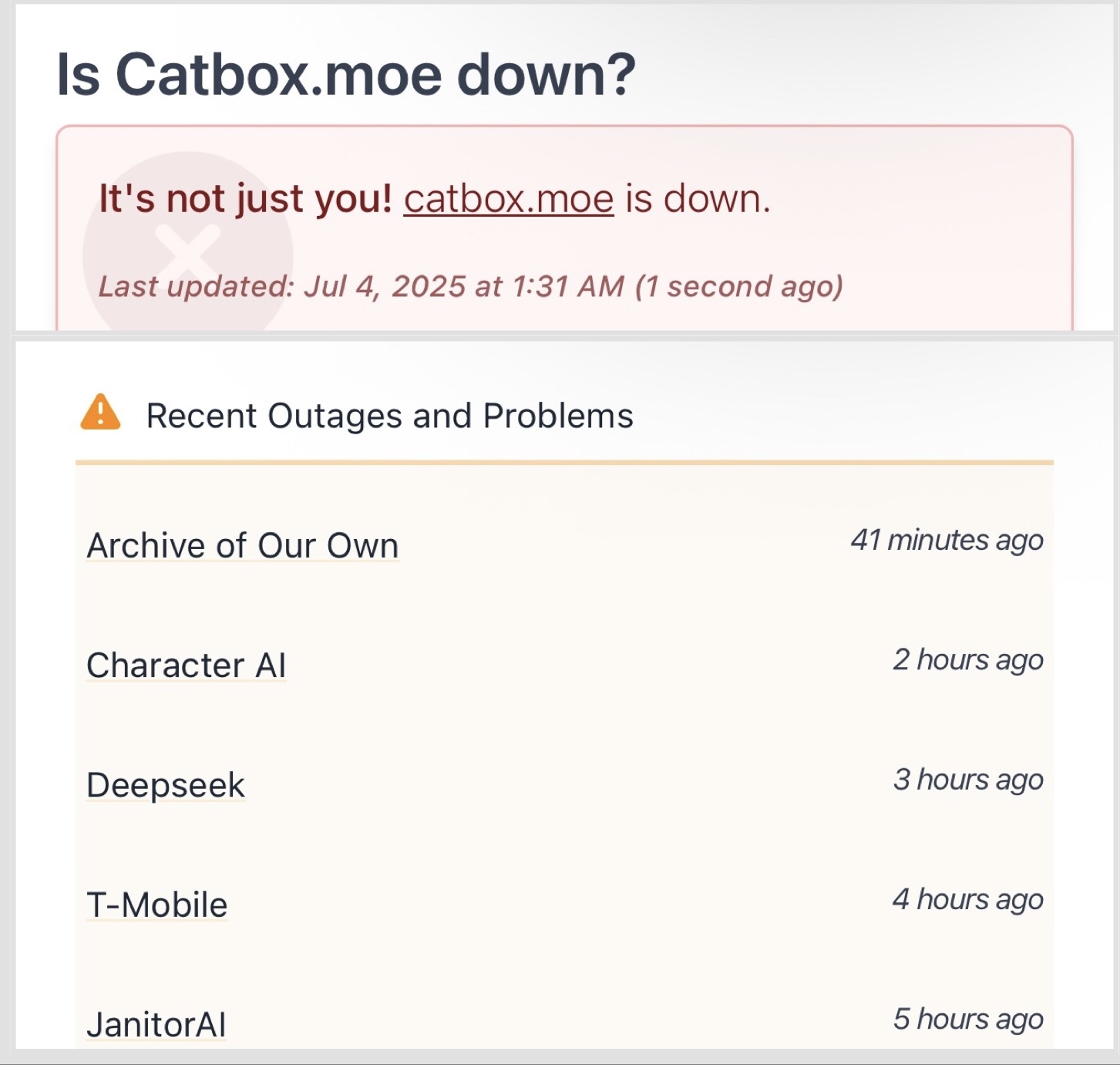
Task: Open the Character AI outage link
Action: [186, 666]
